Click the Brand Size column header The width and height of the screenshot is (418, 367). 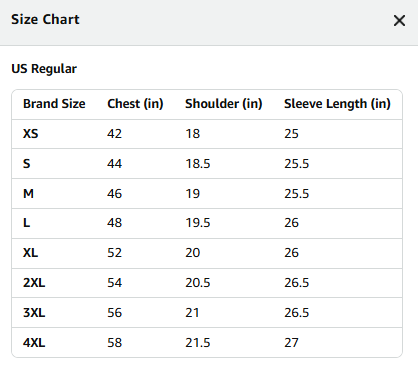(x=54, y=104)
